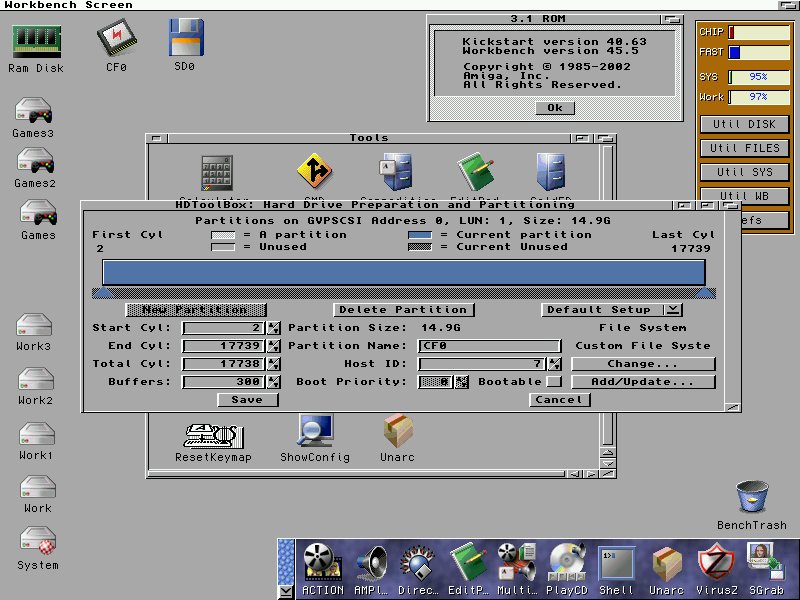Open the Work hard drive icon
800x600 pixels.
[x=38, y=487]
